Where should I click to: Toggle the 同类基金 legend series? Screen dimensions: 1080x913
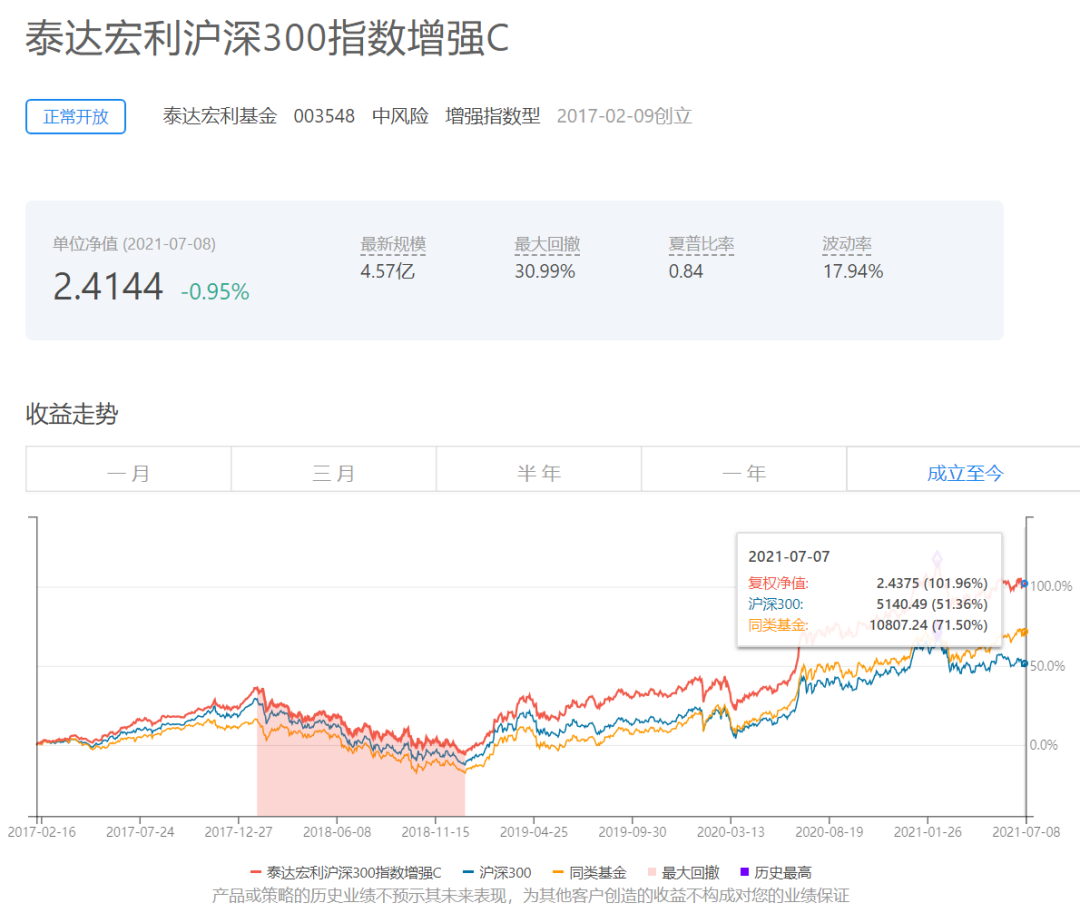(x=590, y=872)
